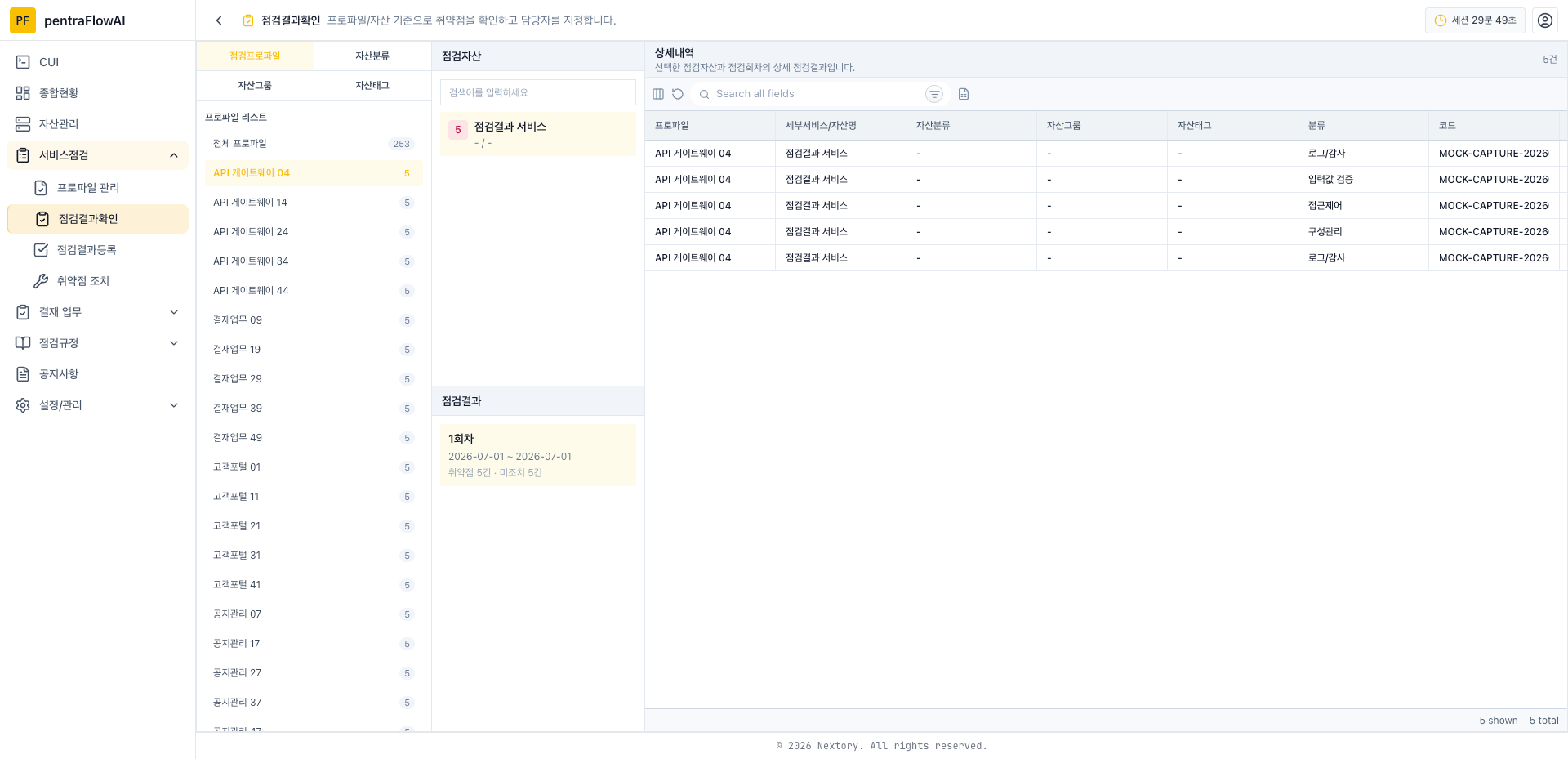The image size is (1568, 759).
Task: Click the 검색어를 입력하세요 asset search field
Action: point(538,92)
